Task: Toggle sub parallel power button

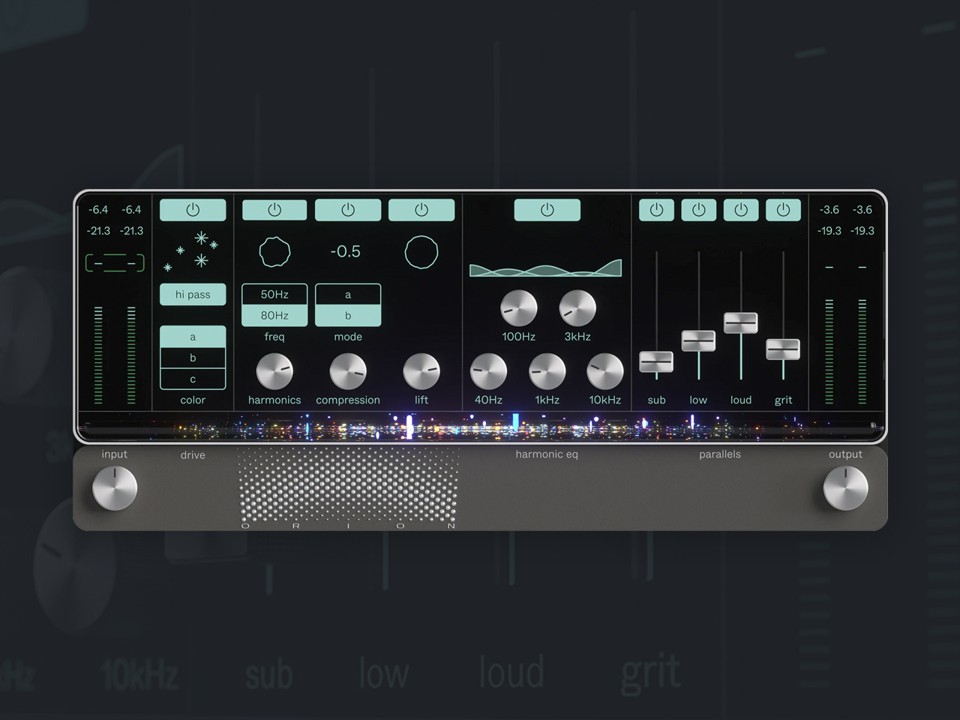Action: [x=656, y=210]
